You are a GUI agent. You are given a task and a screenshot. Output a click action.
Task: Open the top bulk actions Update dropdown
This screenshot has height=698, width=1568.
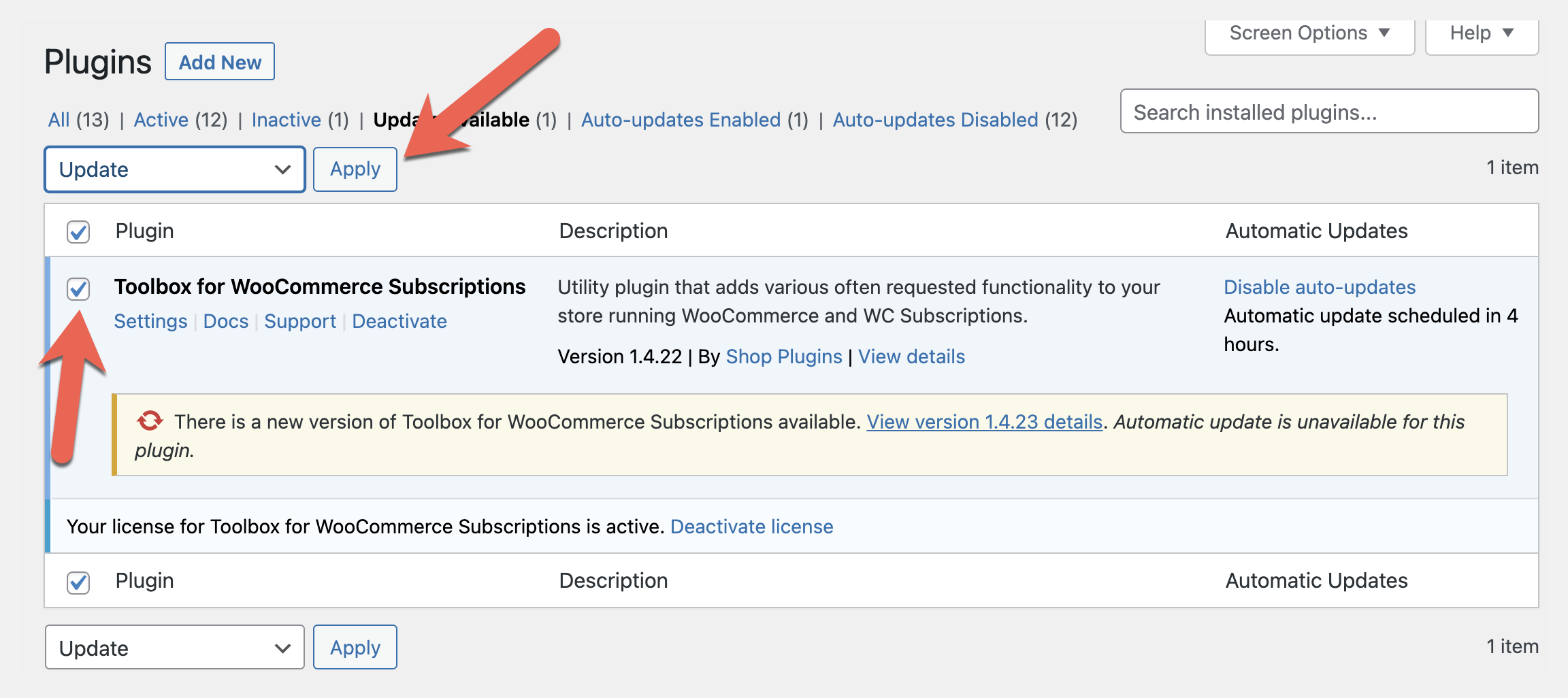pyautogui.click(x=174, y=169)
